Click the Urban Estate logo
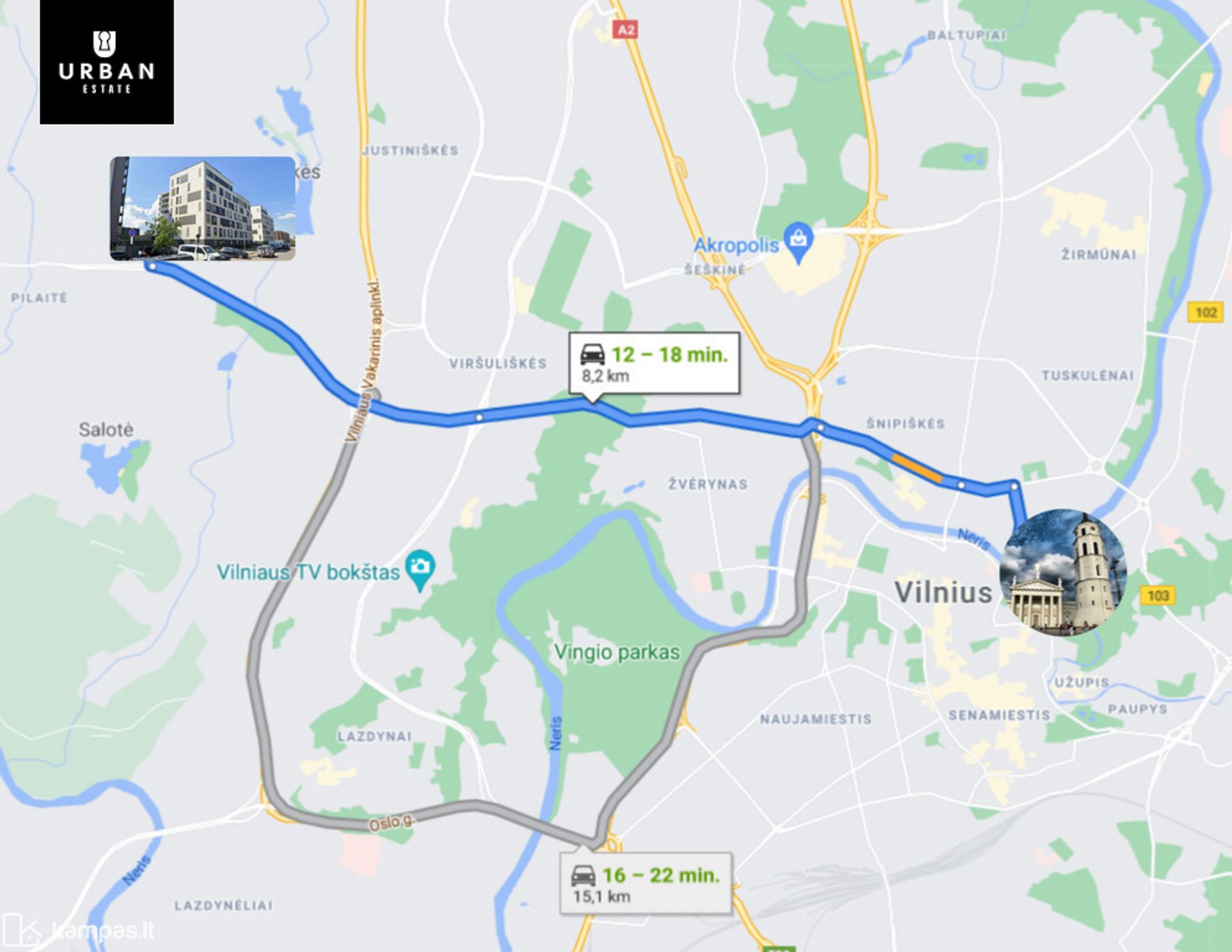The width and height of the screenshot is (1232, 952). (x=107, y=62)
